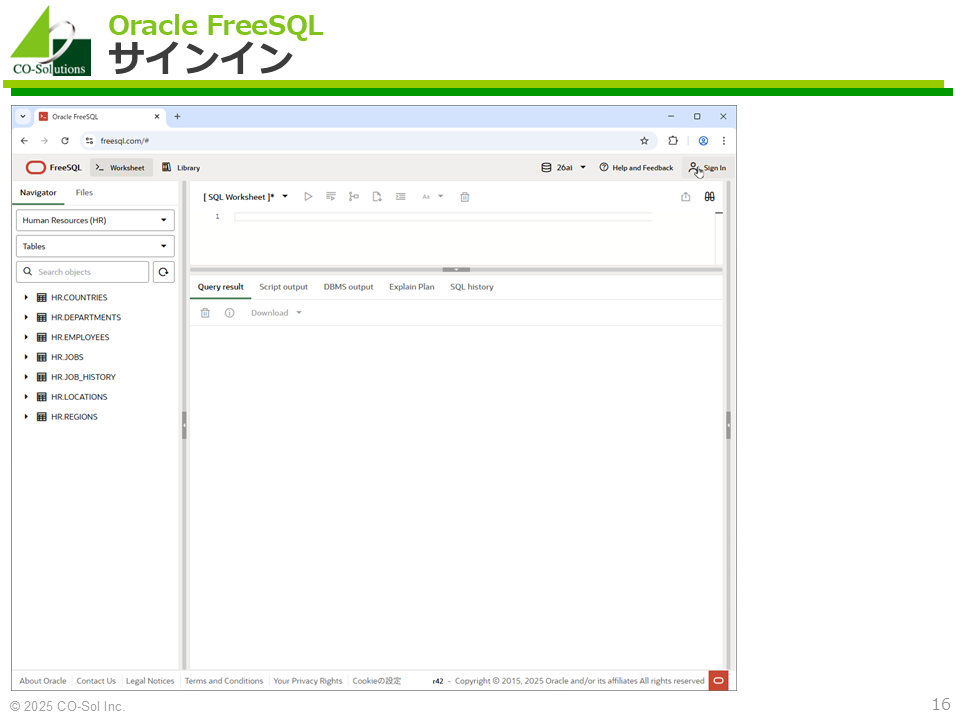Run the SQL statement with play icon

[308, 197]
